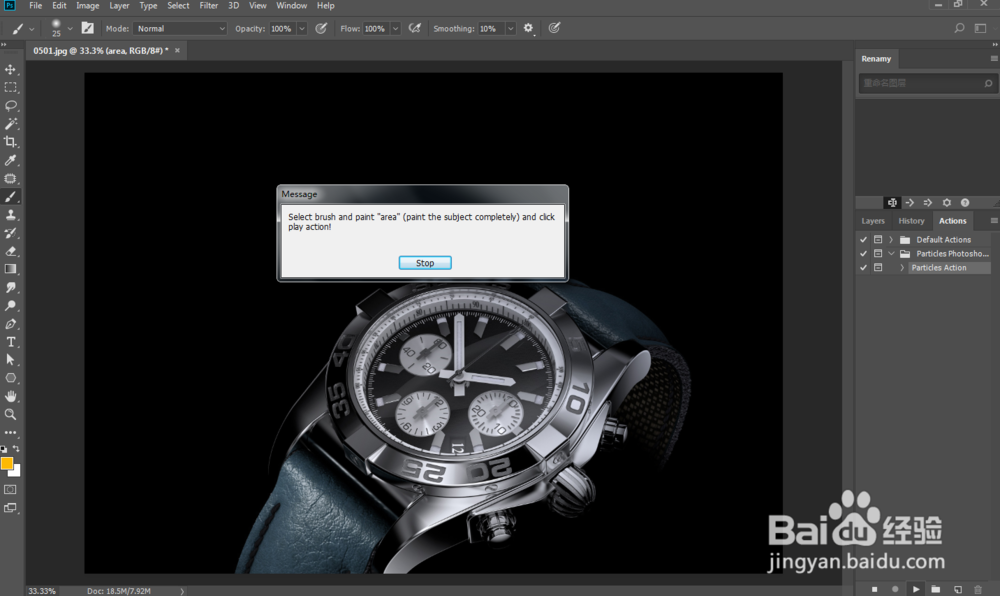
Task: Select the Clone Stamp tool
Action: tap(10, 215)
